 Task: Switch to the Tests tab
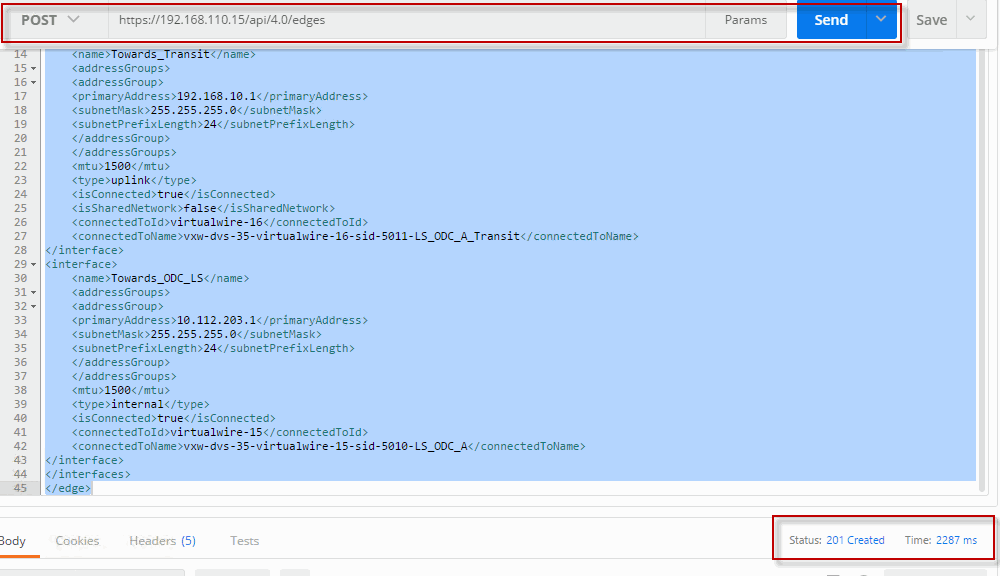pos(244,541)
